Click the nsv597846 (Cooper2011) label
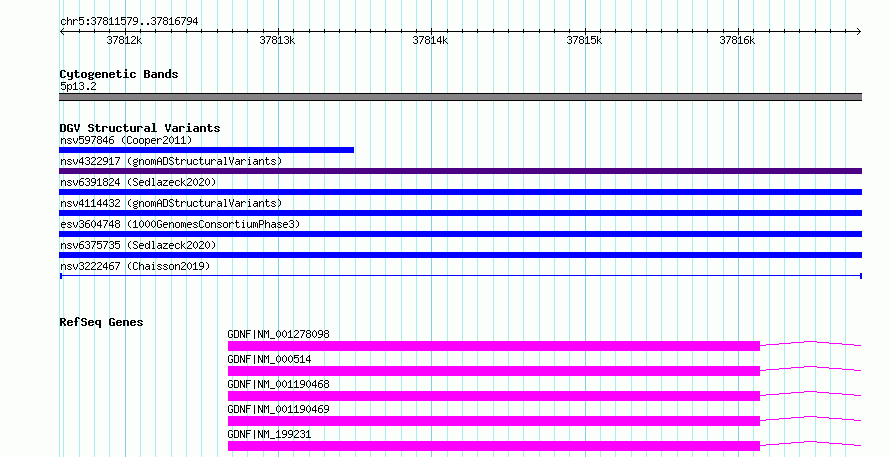 point(126,140)
